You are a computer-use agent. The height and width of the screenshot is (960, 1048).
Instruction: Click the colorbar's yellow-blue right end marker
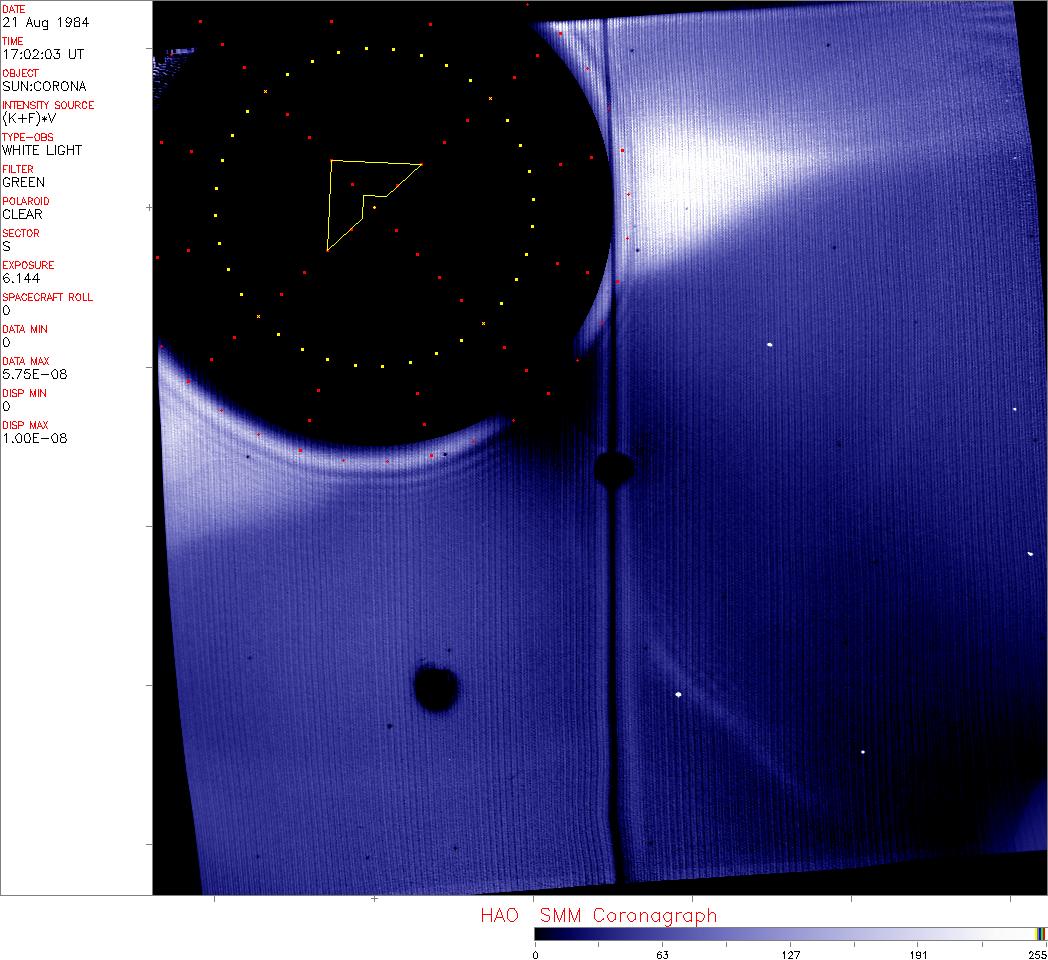[1040, 933]
